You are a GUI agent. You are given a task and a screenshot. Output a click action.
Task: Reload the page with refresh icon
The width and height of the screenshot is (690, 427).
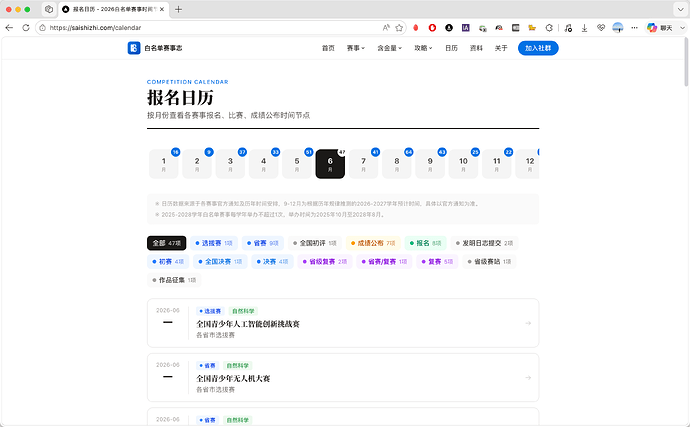pos(26,28)
